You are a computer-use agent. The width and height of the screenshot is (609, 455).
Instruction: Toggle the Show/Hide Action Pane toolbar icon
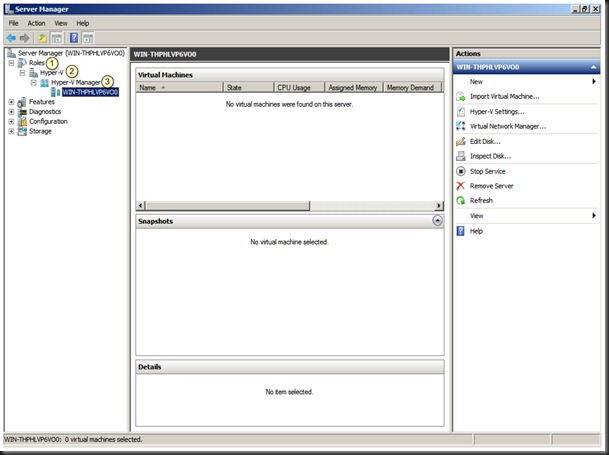[x=88, y=38]
